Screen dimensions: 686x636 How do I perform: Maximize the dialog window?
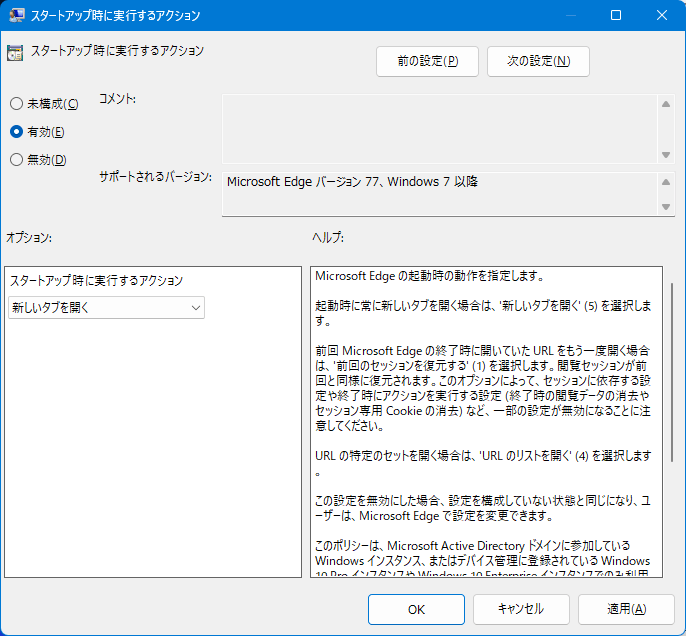616,15
